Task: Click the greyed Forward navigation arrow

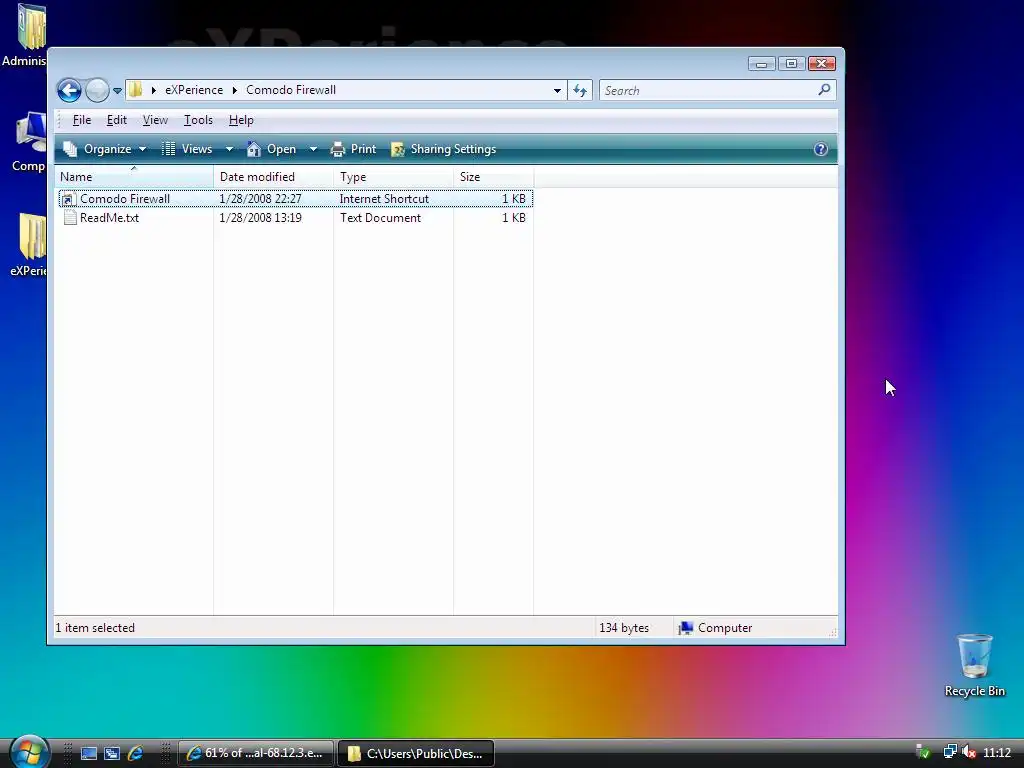Action: [x=97, y=90]
